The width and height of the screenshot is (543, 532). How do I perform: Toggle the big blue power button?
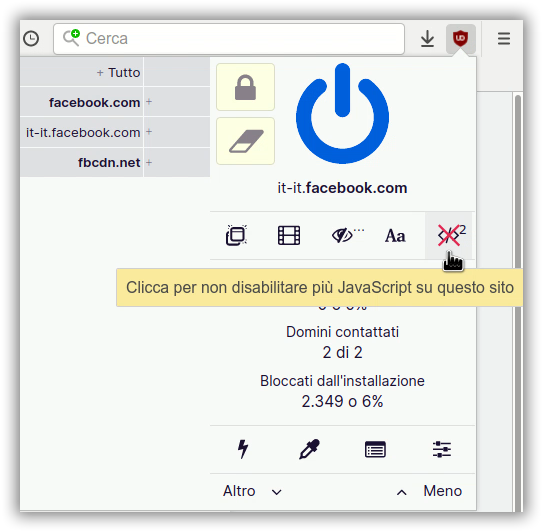pos(342,114)
